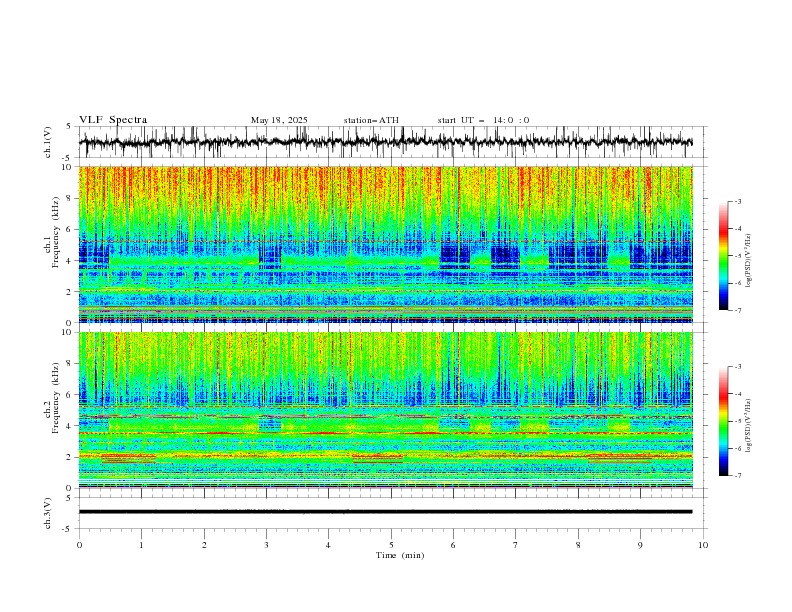Screen dimensions: 792x612
Task: Click the '5' tick on the time axis
Action: click(x=391, y=545)
